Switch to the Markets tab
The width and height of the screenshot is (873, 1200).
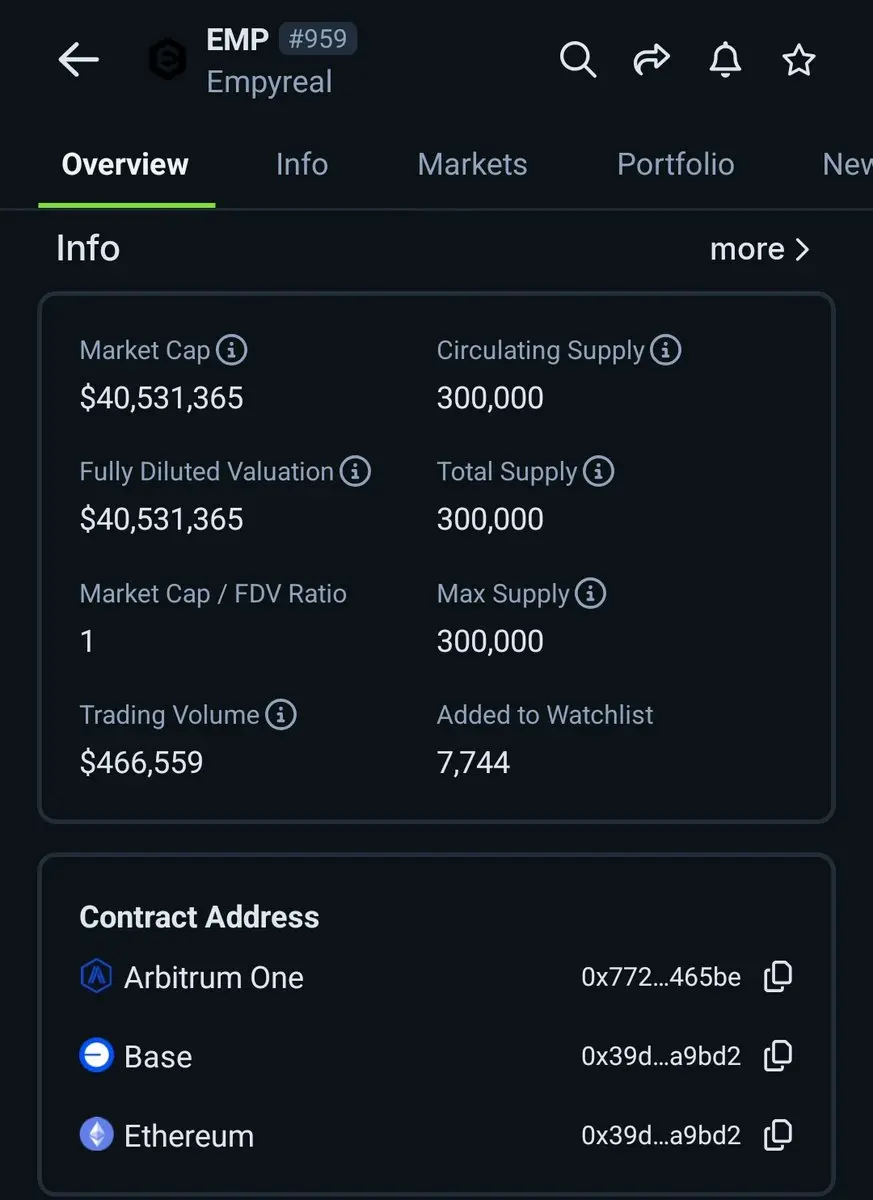472,164
